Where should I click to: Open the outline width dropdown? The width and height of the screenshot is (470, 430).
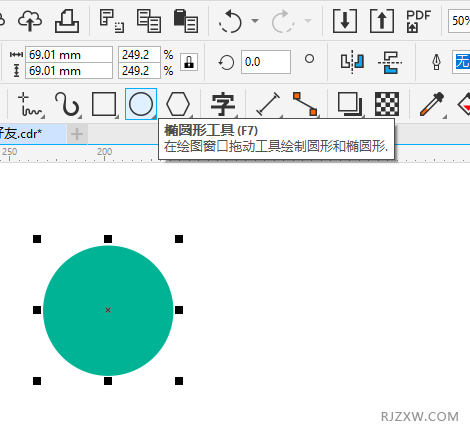click(x=461, y=62)
